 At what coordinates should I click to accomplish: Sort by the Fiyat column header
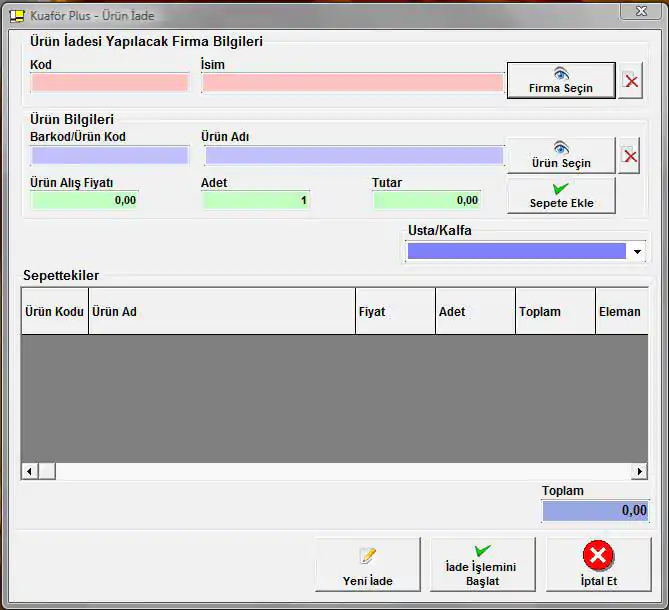pyautogui.click(x=394, y=311)
